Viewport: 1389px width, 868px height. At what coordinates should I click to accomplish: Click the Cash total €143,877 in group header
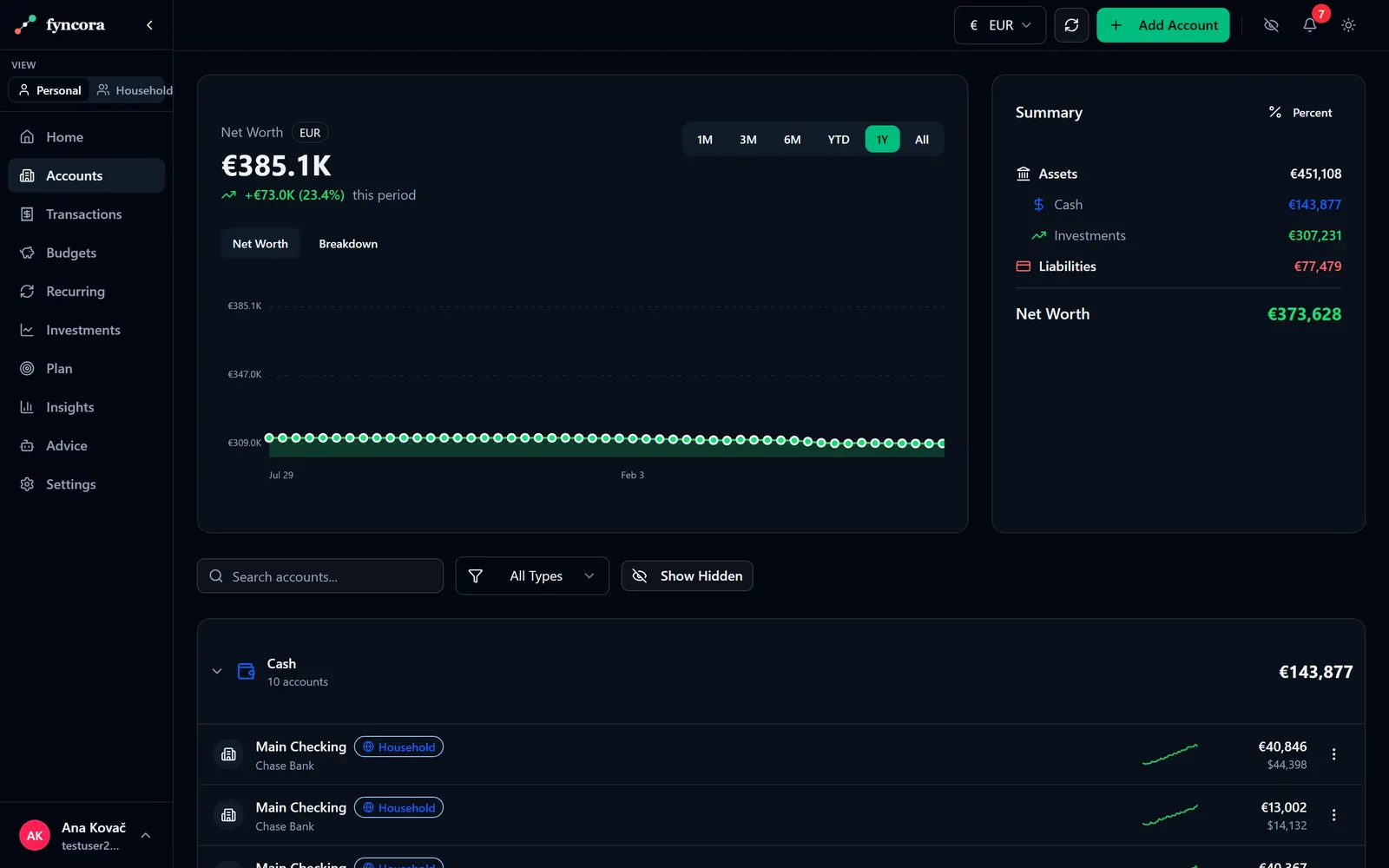[x=1315, y=672]
